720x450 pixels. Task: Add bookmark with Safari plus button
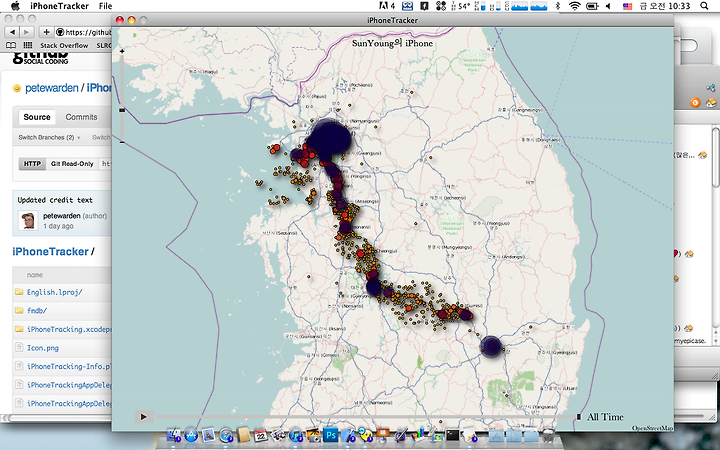46,32
